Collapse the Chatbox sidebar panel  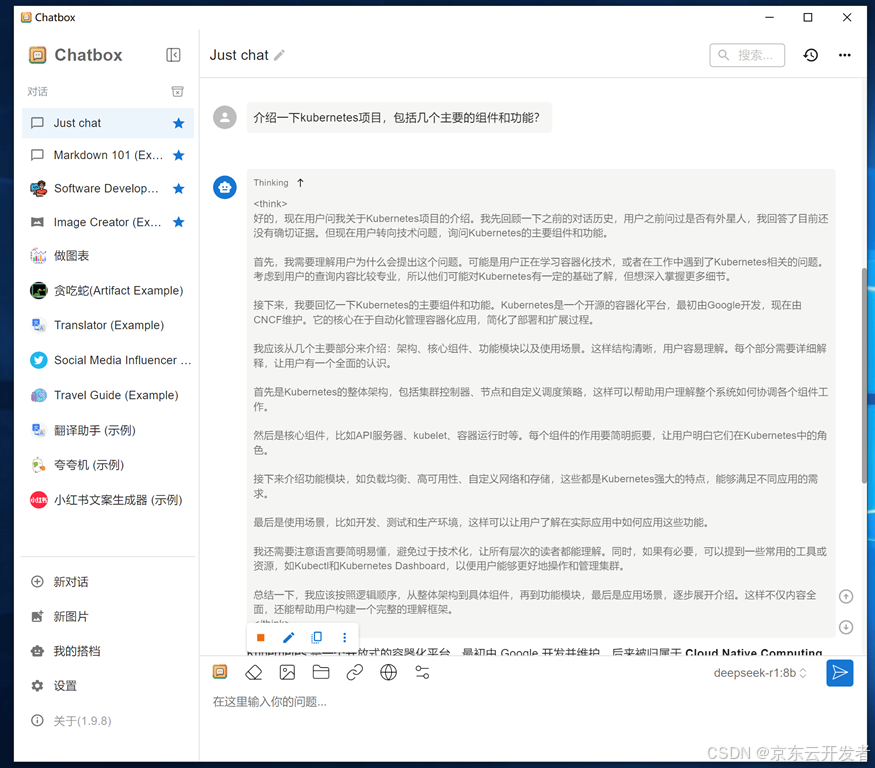pyautogui.click(x=173, y=55)
